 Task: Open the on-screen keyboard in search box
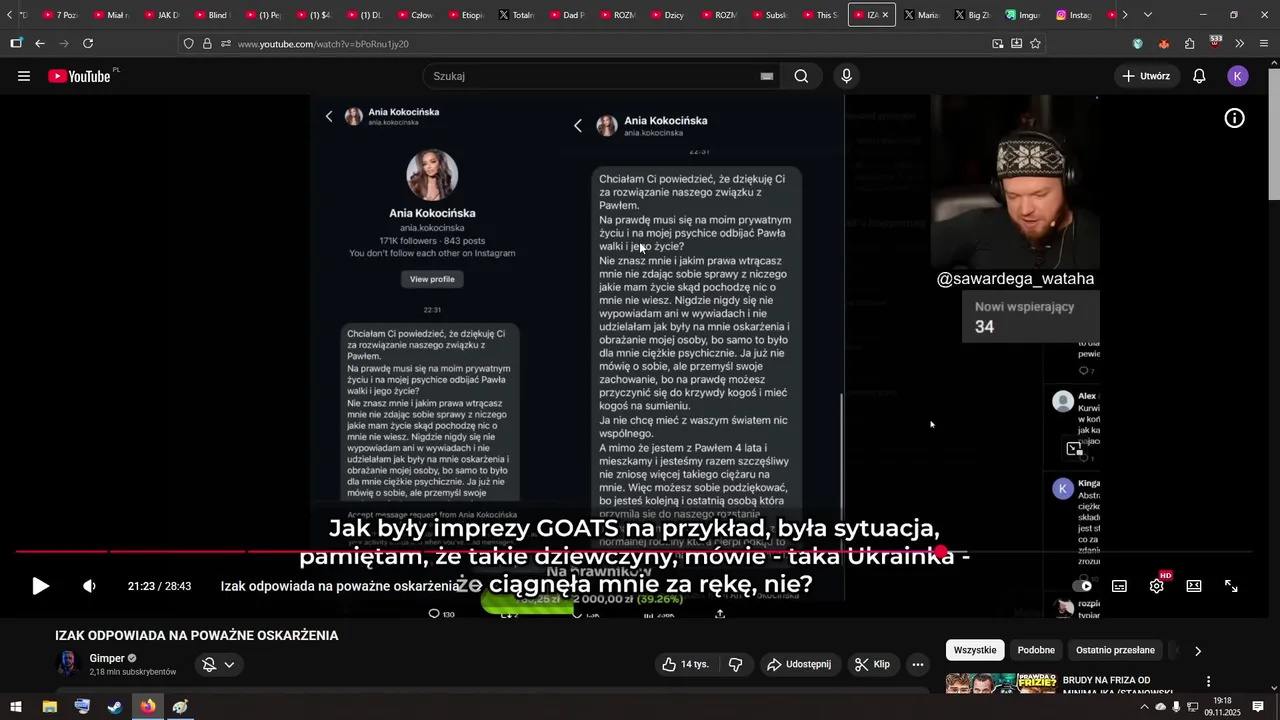pos(767,76)
